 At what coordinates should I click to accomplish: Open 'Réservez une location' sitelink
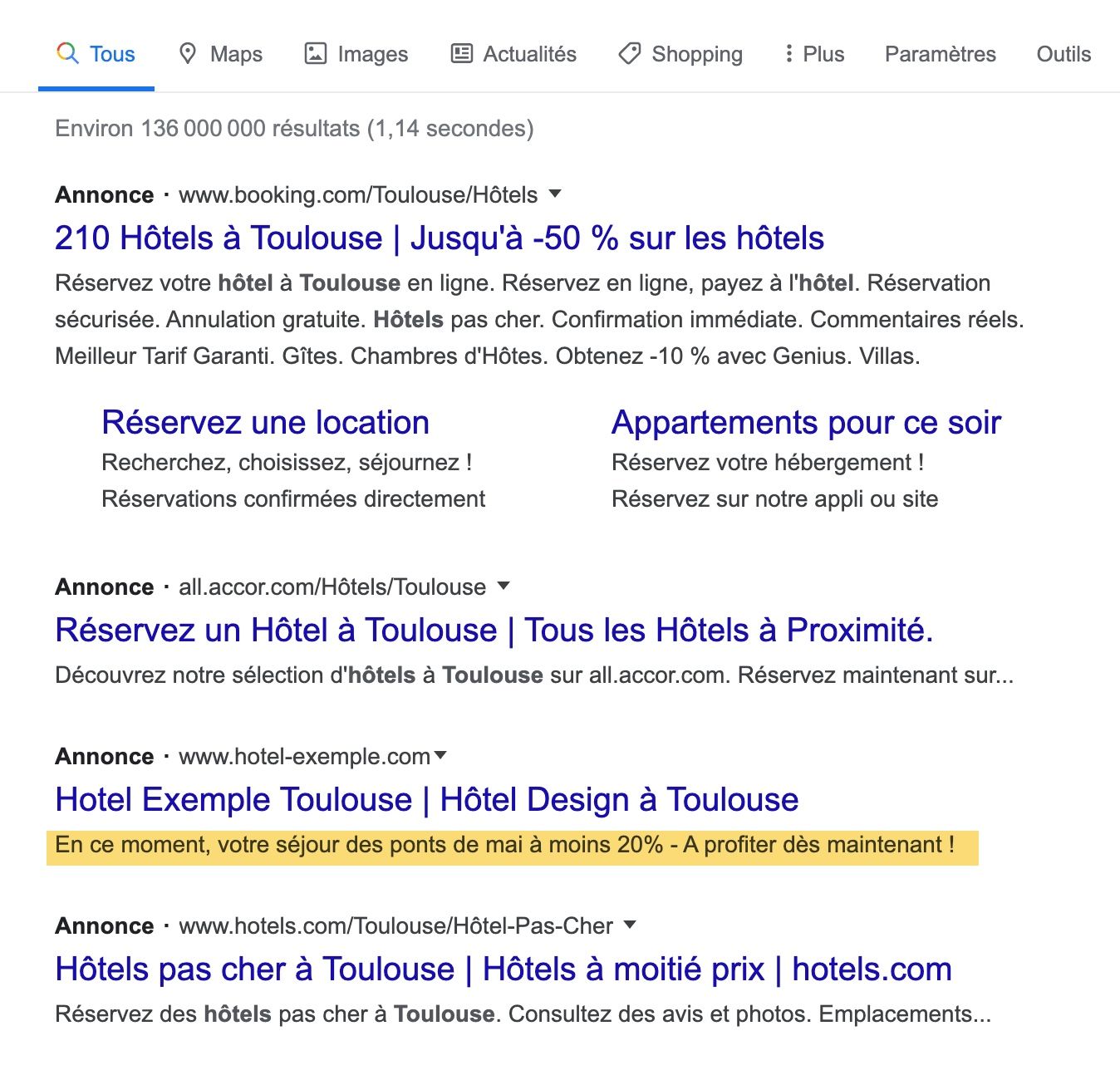click(265, 423)
